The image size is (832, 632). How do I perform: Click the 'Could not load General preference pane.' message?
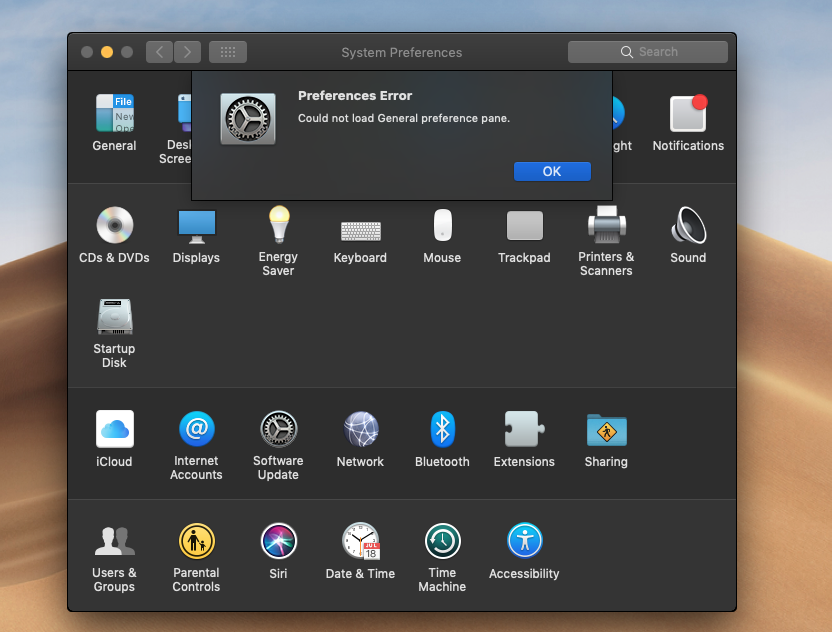(x=404, y=118)
